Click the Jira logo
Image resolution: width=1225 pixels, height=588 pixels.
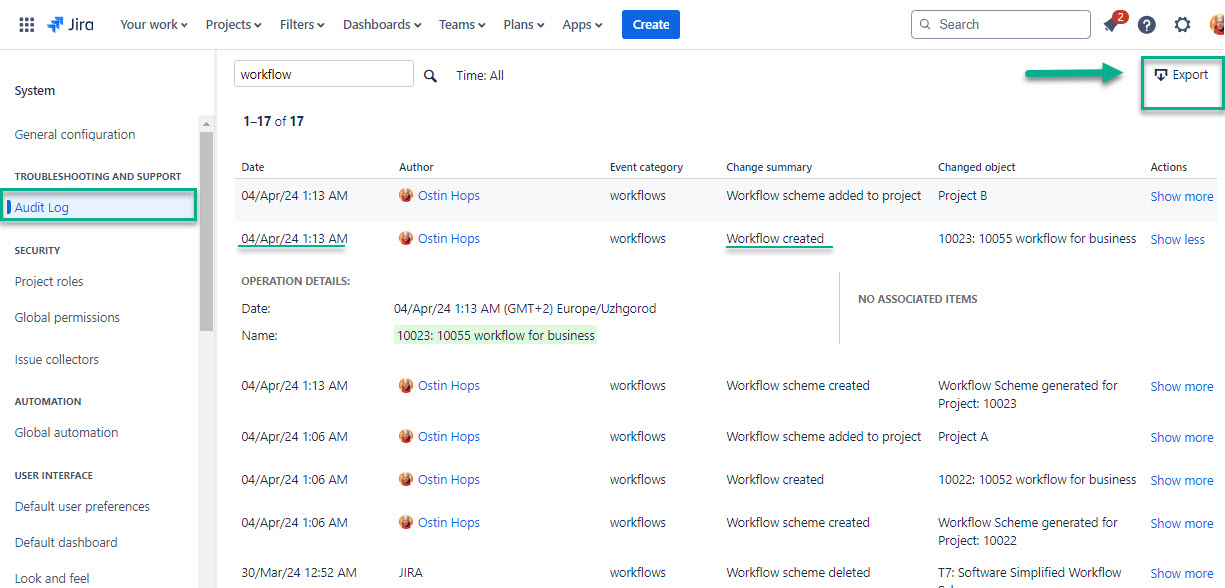pos(70,24)
